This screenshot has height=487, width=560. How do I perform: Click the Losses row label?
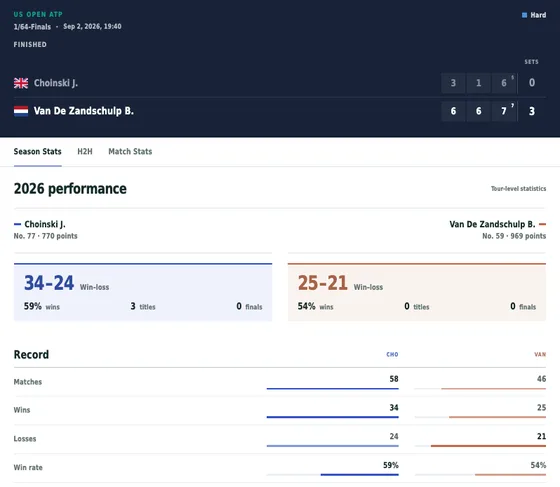(x=25, y=439)
